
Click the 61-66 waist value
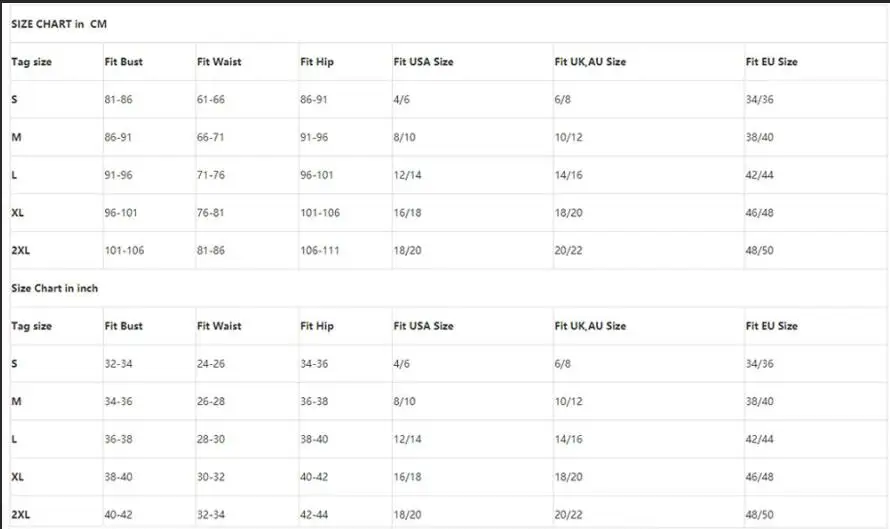(211, 100)
